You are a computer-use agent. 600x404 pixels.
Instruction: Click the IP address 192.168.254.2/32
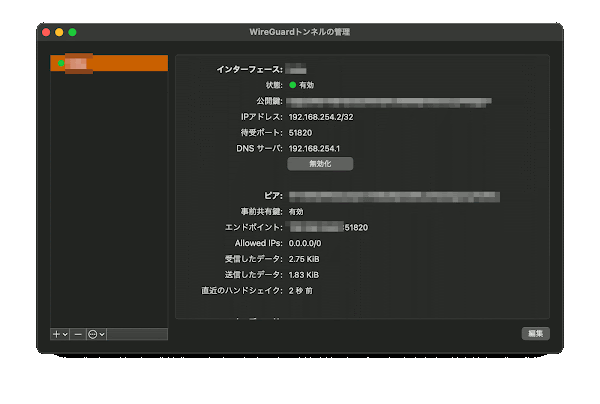click(321, 117)
